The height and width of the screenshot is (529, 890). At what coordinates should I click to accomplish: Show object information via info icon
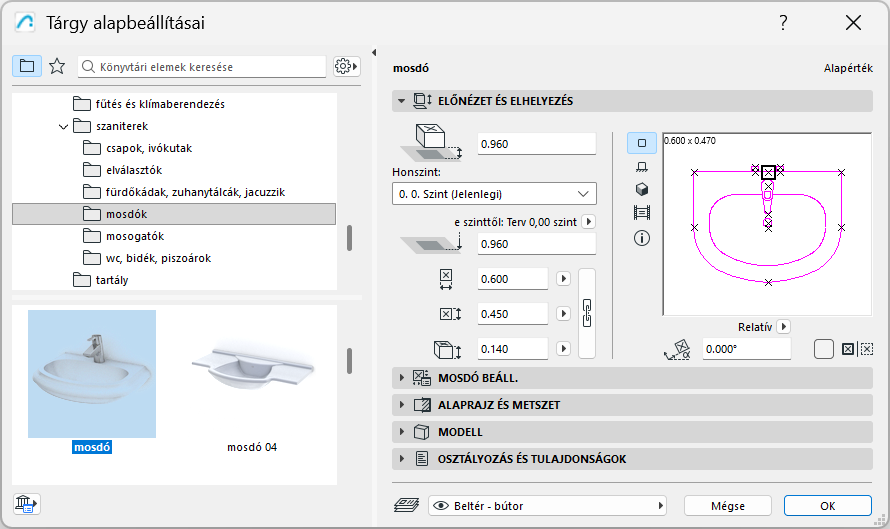point(642,238)
